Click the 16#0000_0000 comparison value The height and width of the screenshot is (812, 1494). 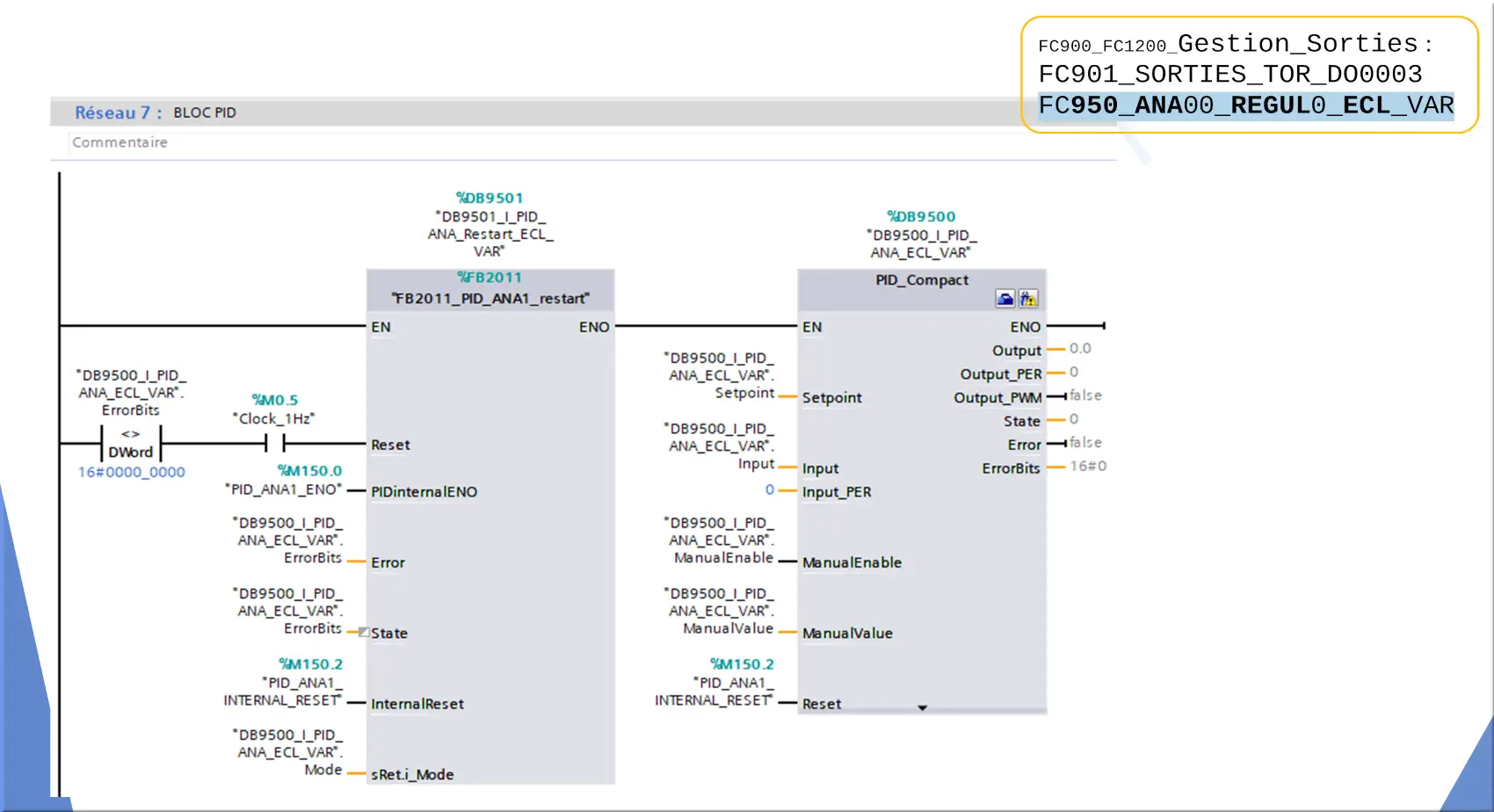pyautogui.click(x=131, y=472)
